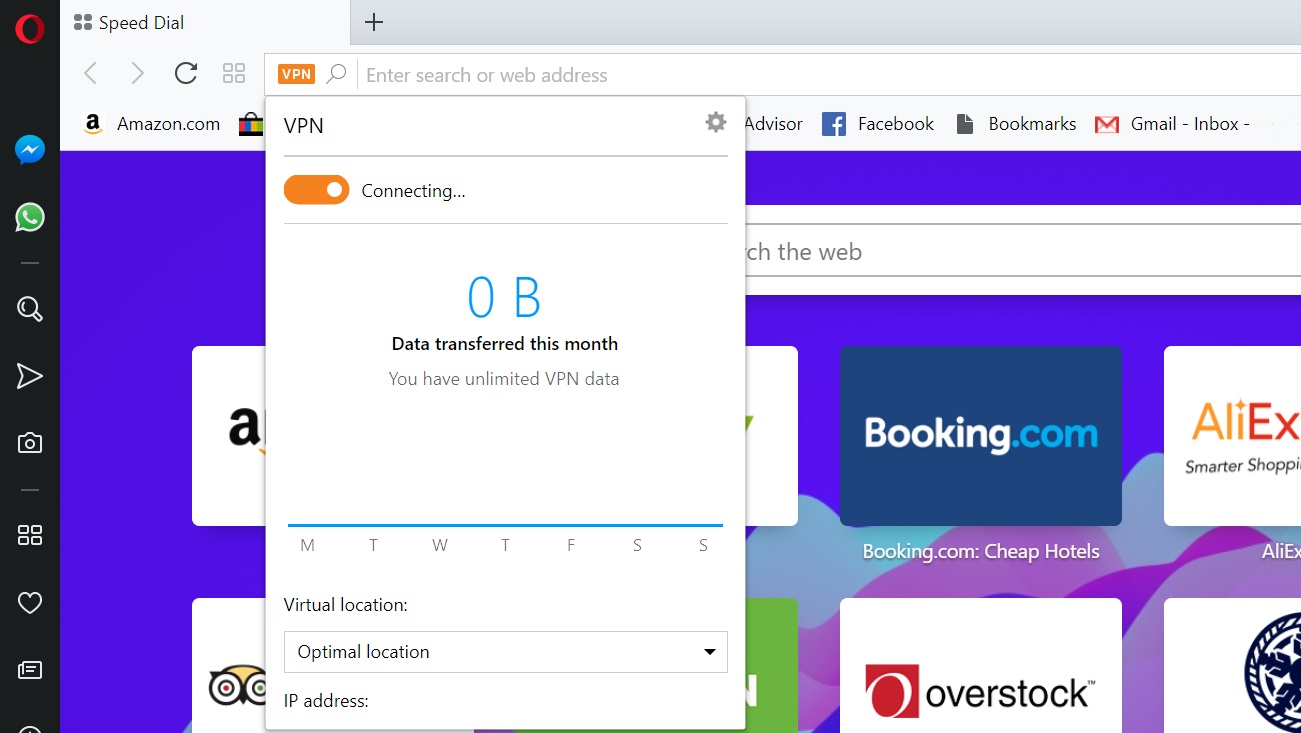
Task: Open Facebook Messenger in the sidebar
Action: pos(30,150)
